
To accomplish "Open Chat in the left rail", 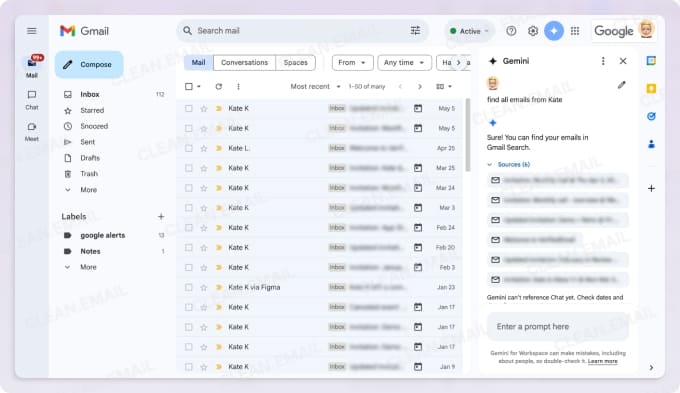I will click(32, 100).
